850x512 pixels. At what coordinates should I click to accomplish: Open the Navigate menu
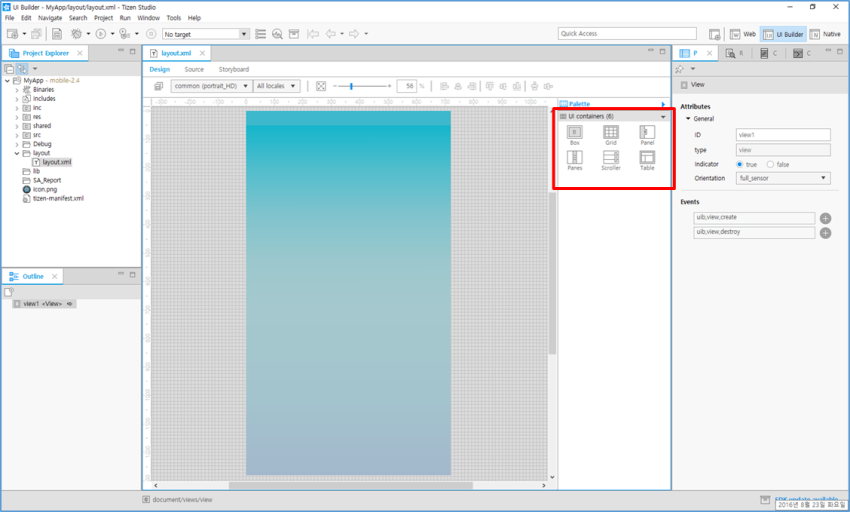click(x=50, y=18)
